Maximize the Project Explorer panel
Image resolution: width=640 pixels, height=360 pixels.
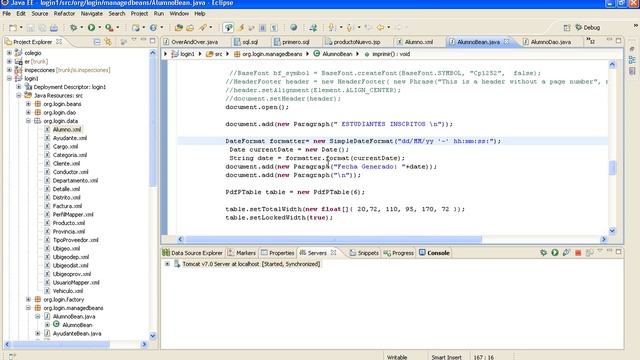tap(153, 40)
